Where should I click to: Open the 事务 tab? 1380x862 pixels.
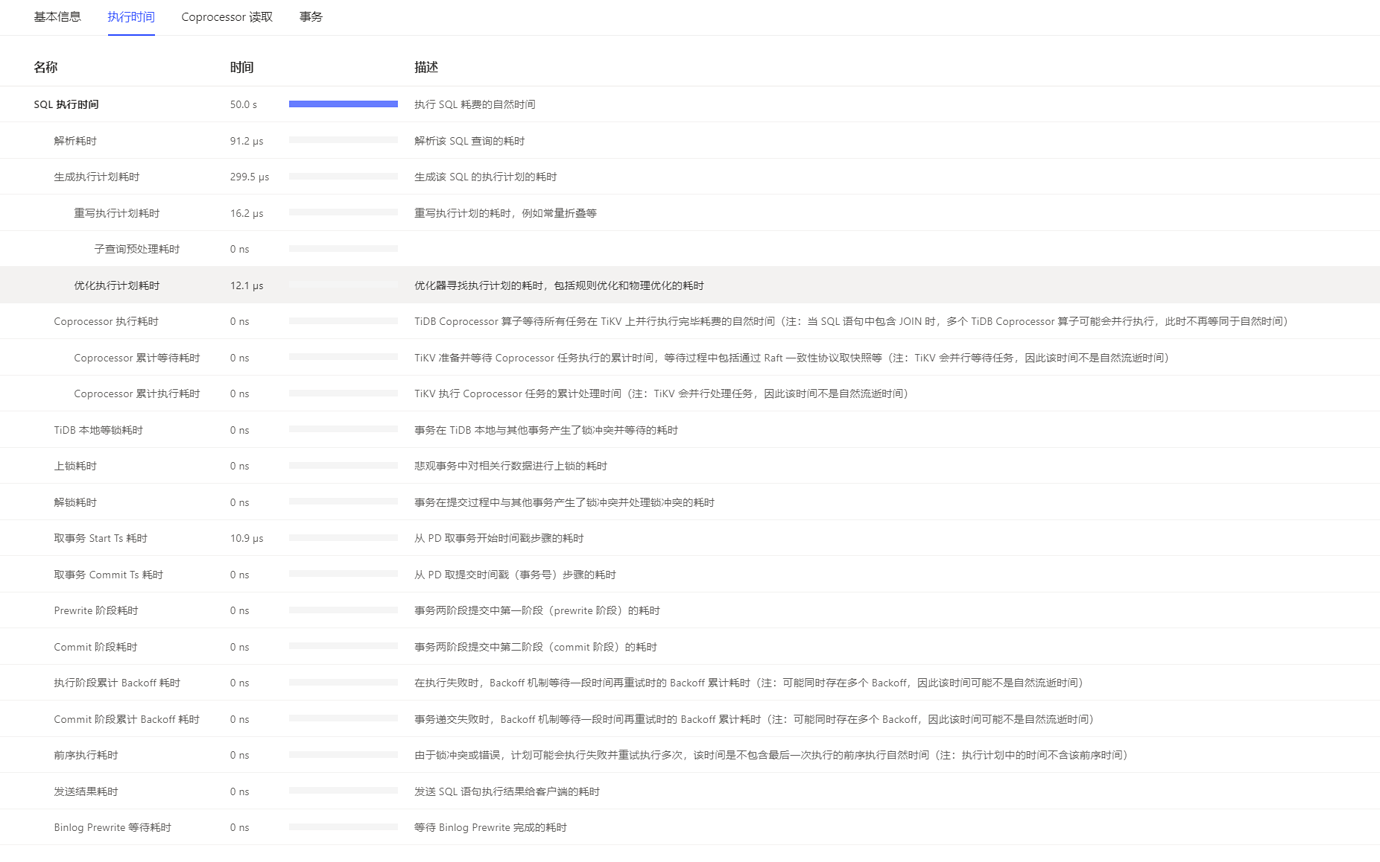click(x=311, y=17)
